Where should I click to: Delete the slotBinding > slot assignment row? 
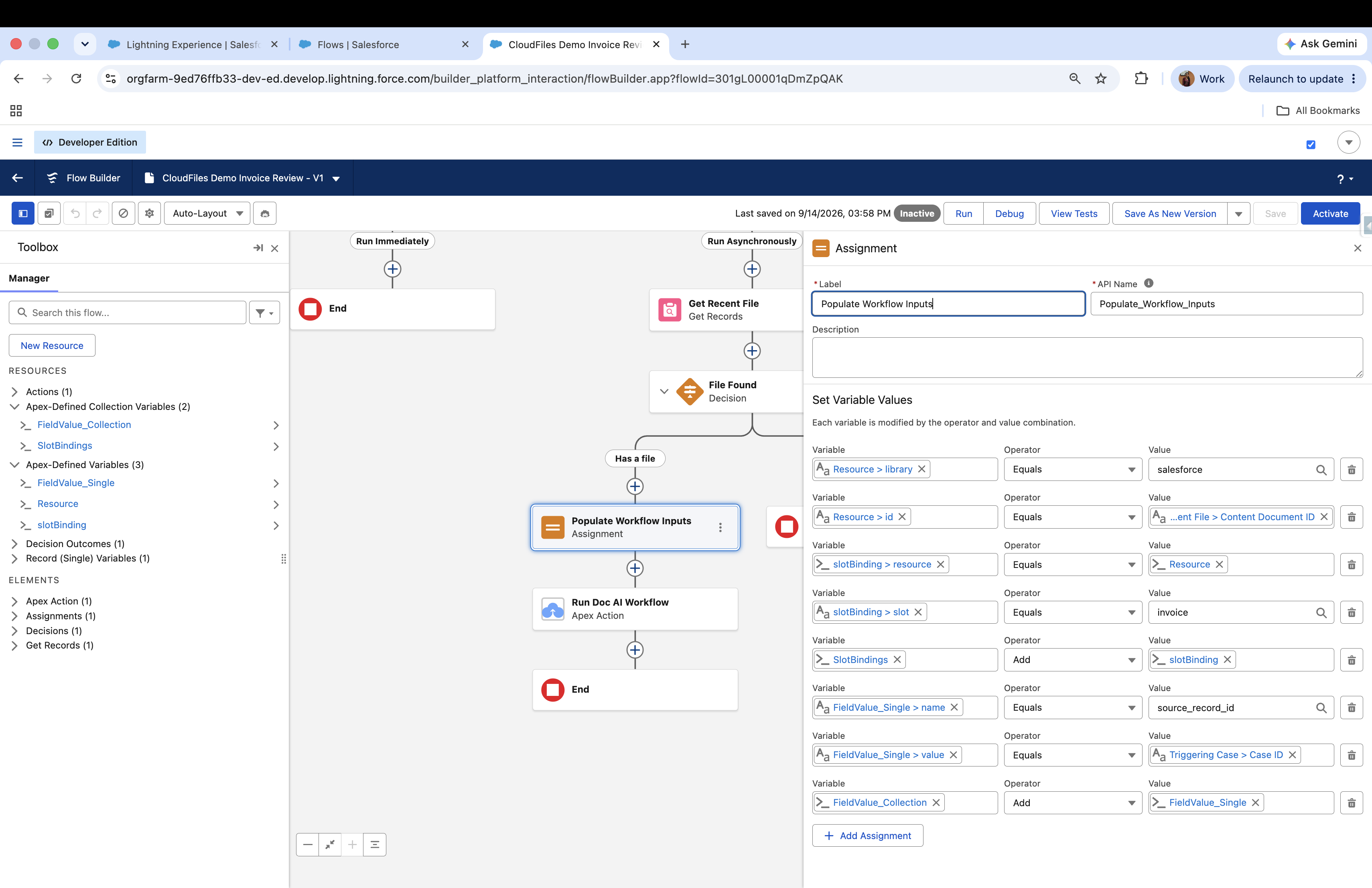point(1351,612)
